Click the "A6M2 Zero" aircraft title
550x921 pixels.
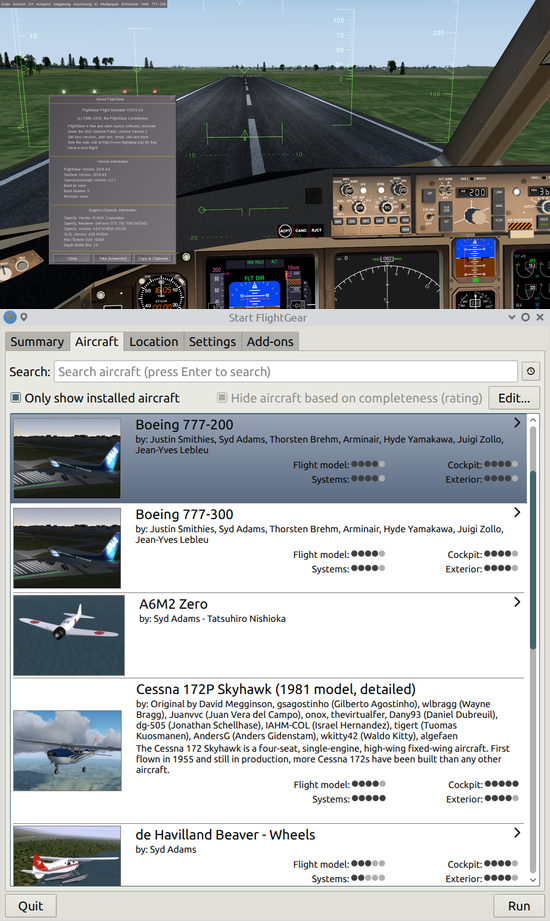click(173, 604)
